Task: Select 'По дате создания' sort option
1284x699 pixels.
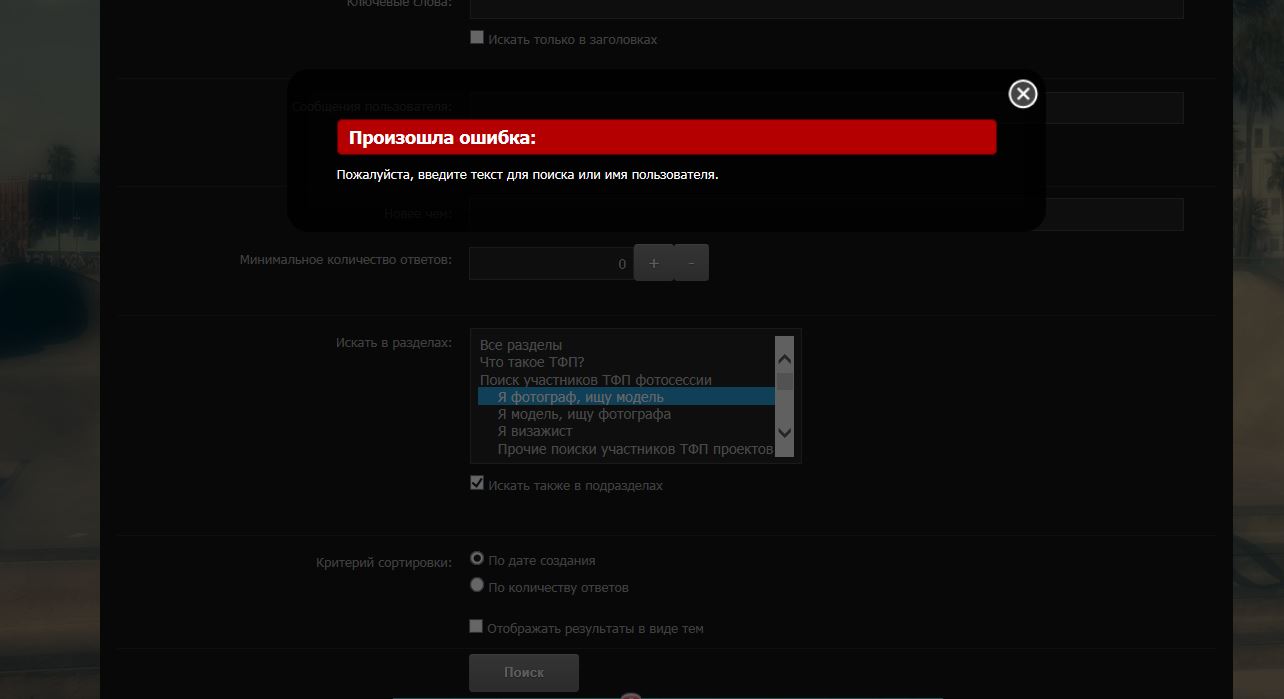Action: pyautogui.click(x=477, y=559)
